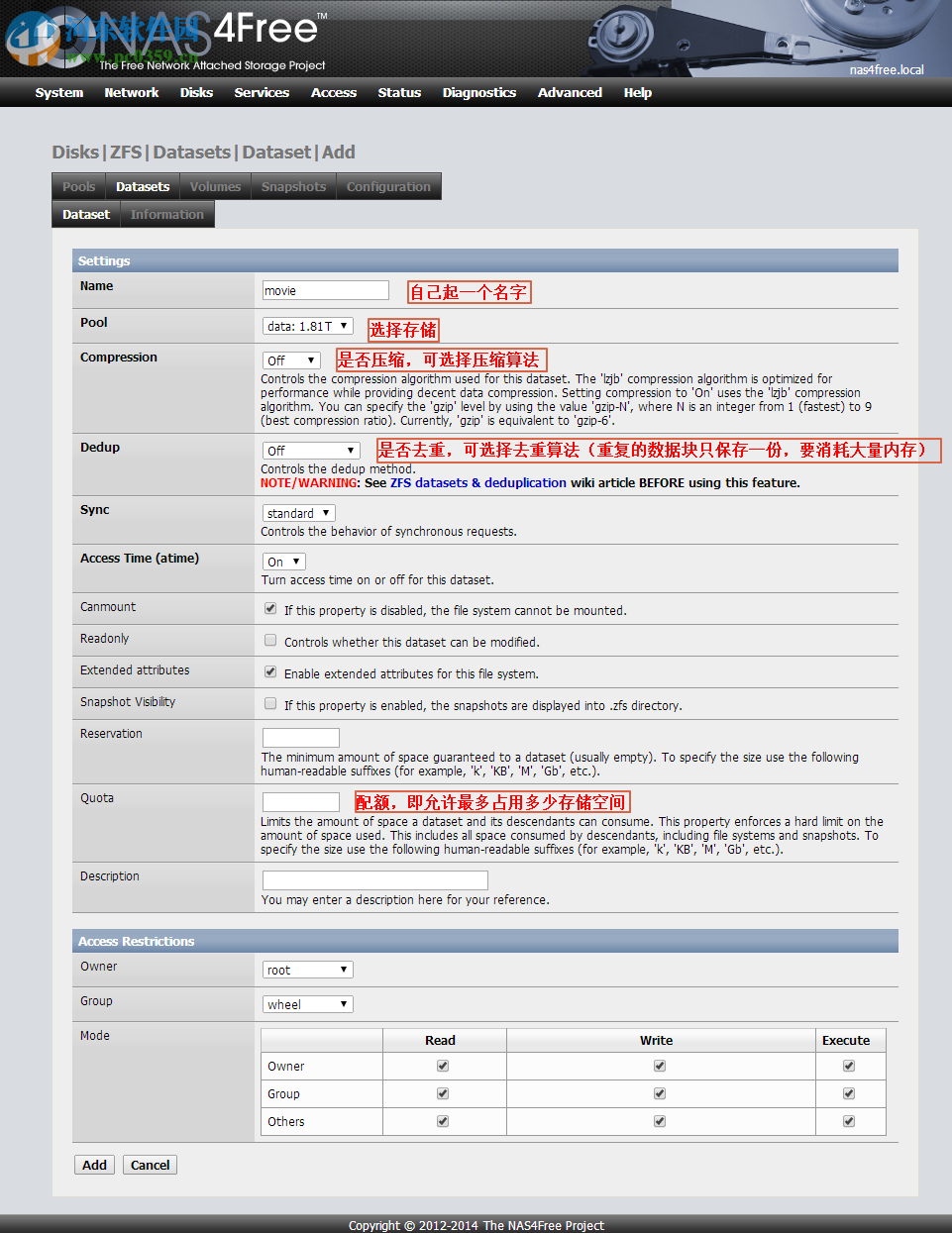
Task: Open the Sync behavior dropdown
Action: [298, 513]
